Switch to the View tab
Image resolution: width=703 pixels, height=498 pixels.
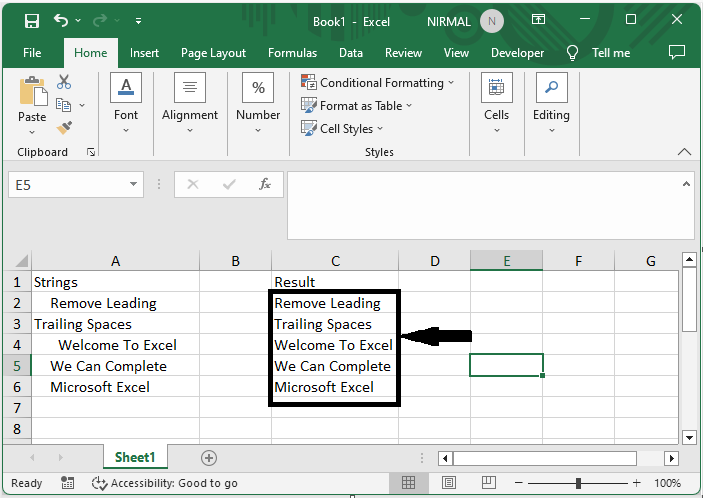click(456, 53)
